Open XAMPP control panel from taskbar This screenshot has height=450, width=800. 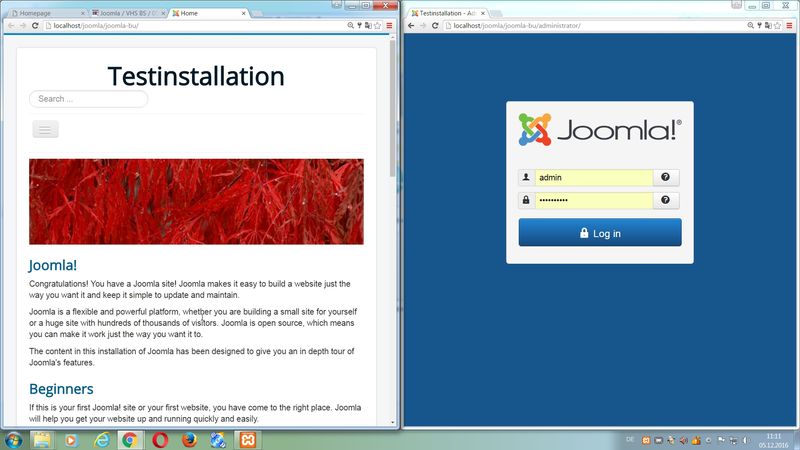coord(248,440)
